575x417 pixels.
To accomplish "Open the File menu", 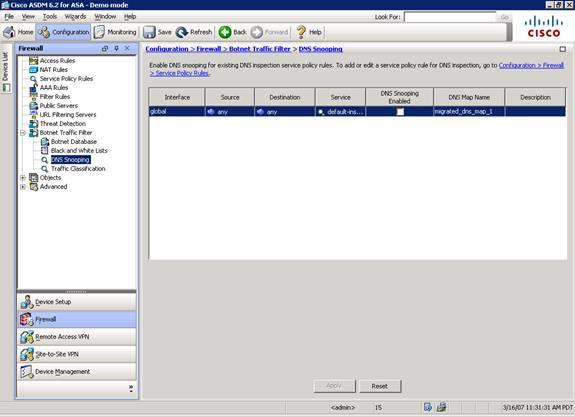I will [x=9, y=17].
